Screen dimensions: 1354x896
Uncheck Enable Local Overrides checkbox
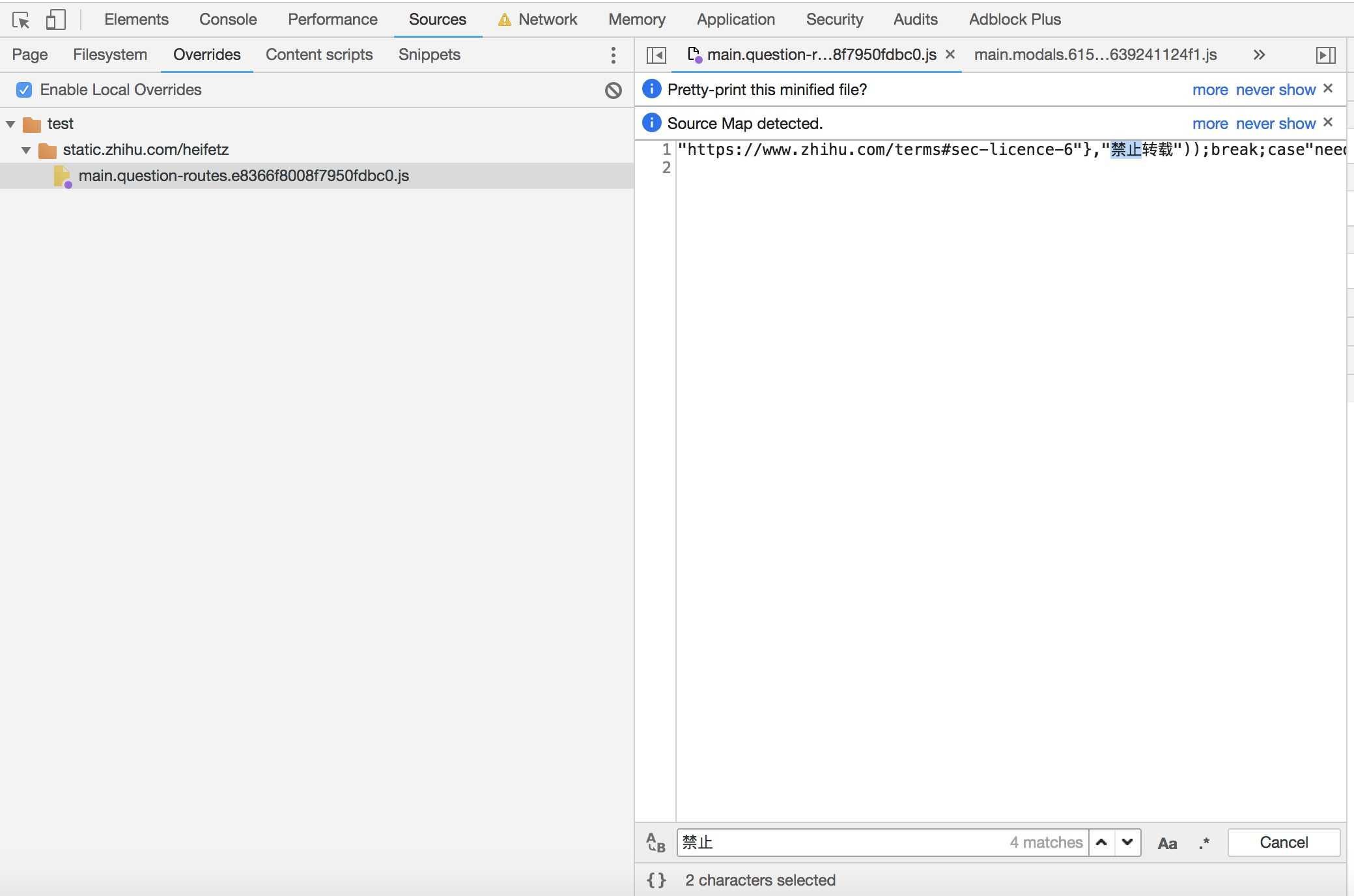[x=24, y=90]
